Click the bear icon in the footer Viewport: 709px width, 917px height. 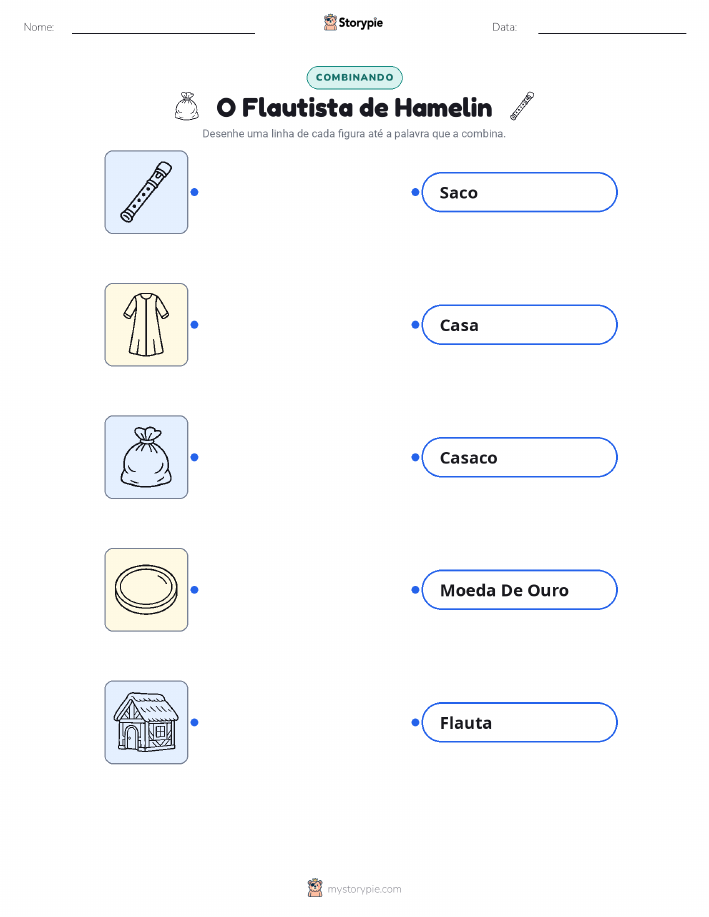click(x=315, y=888)
